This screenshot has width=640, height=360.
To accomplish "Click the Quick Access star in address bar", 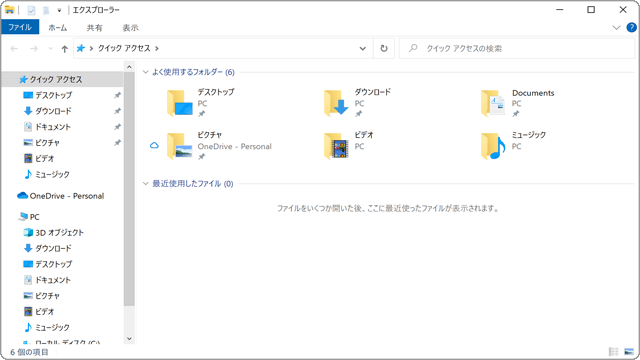I will pyautogui.click(x=80, y=48).
